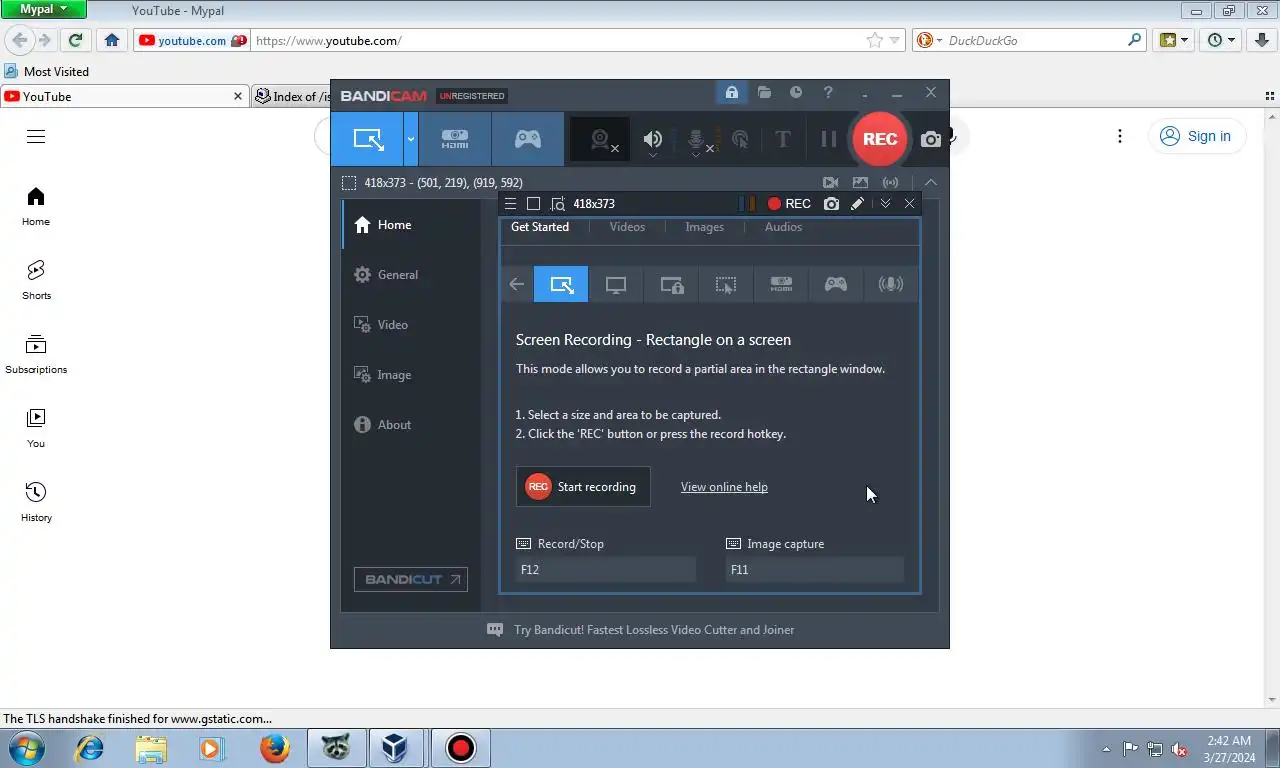Select fullscreen monitor recording mode

[616, 285]
